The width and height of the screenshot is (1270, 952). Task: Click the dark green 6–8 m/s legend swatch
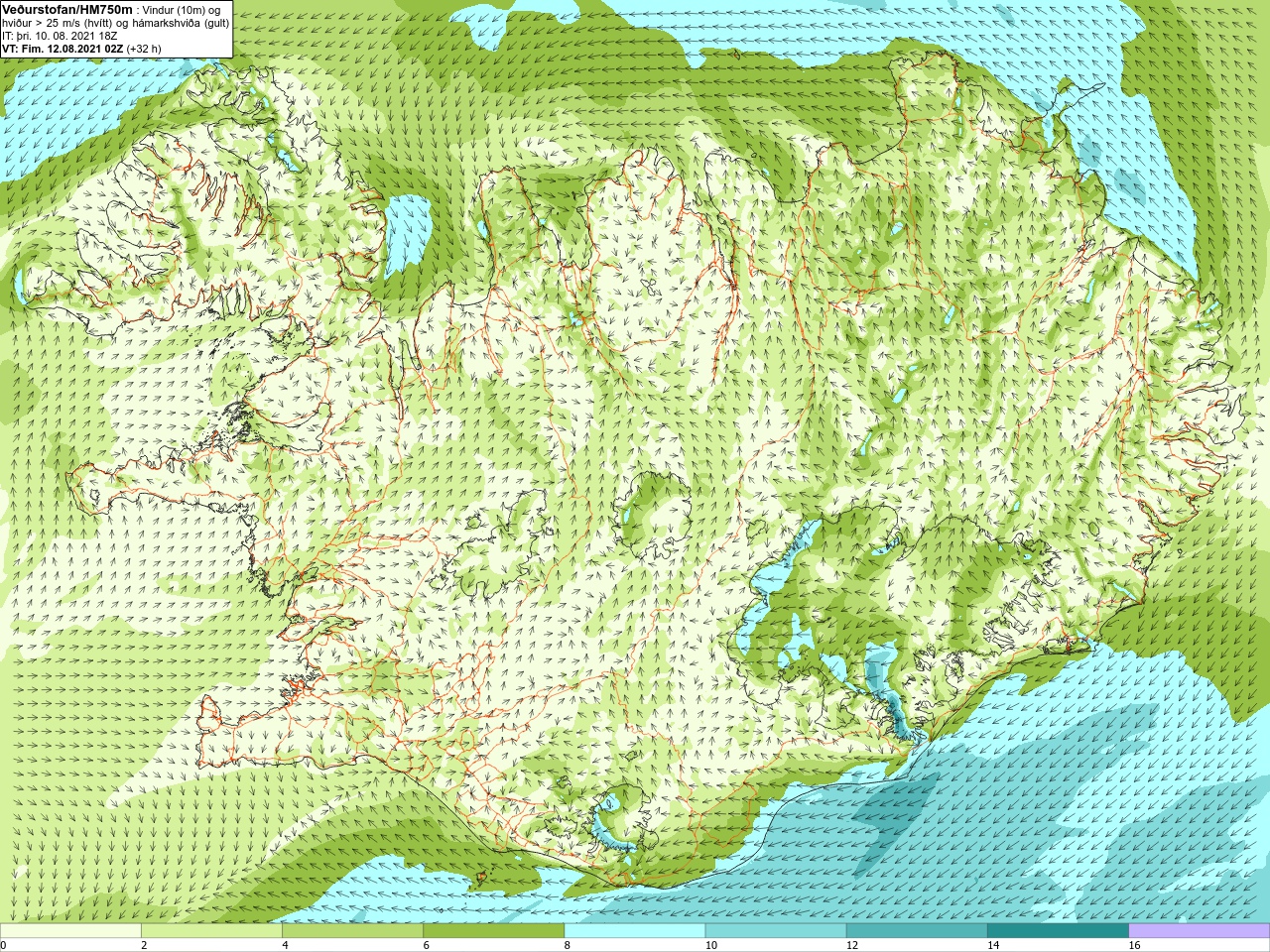(494, 931)
